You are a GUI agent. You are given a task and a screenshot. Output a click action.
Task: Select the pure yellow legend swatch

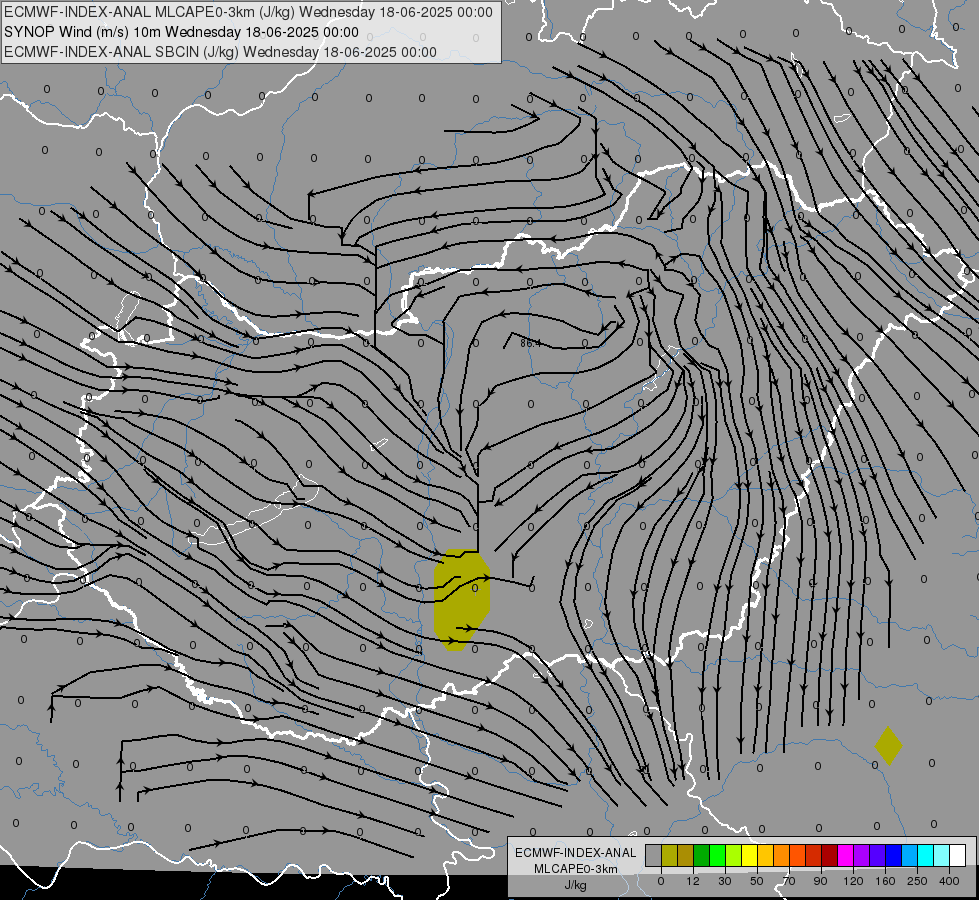tap(750, 855)
